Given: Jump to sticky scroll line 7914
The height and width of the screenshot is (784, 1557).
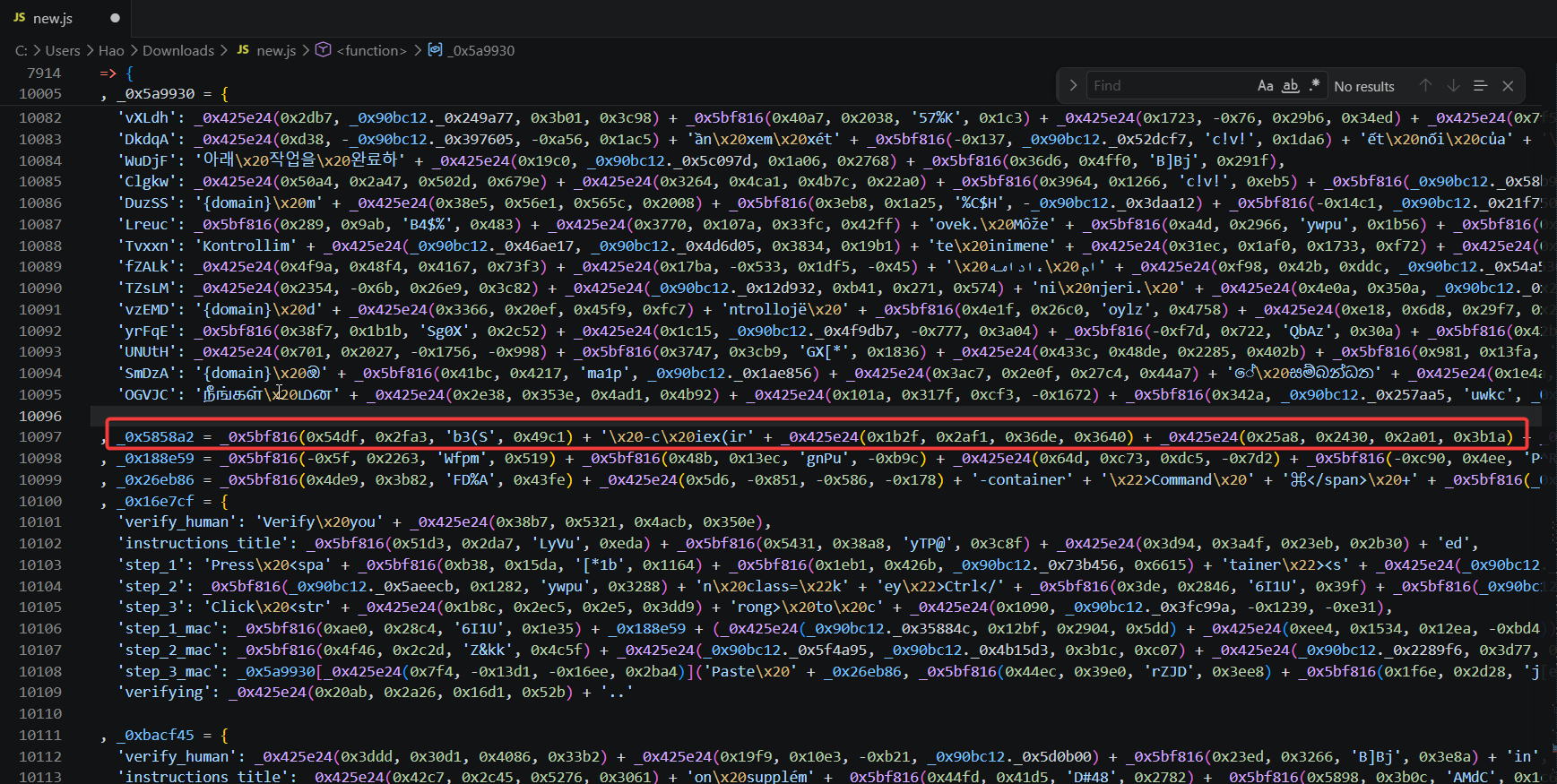Looking at the screenshot, I should pyautogui.click(x=44, y=73).
